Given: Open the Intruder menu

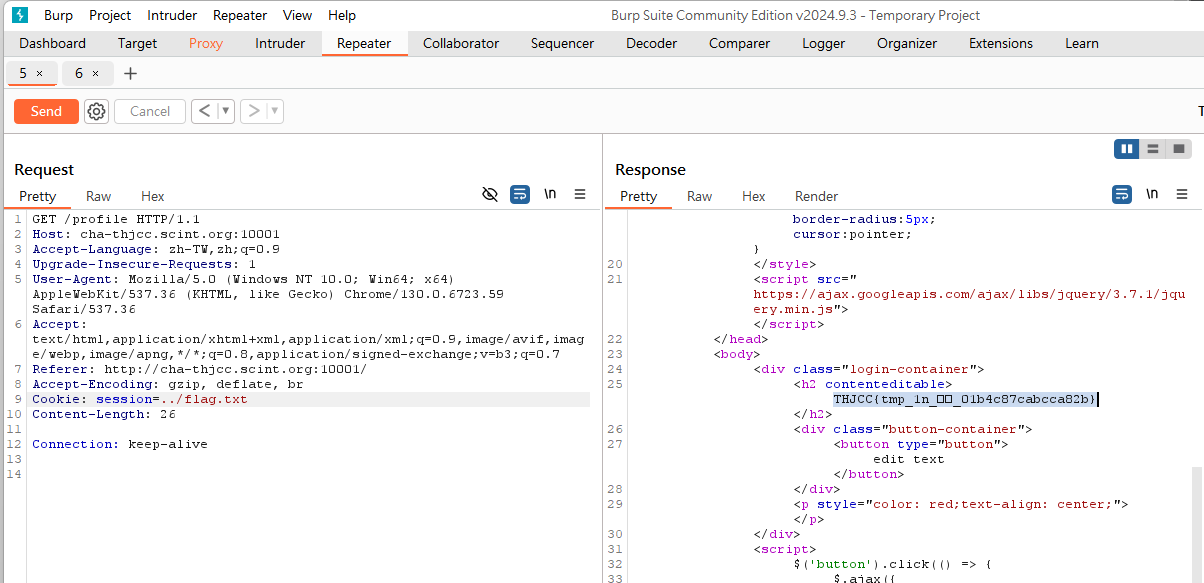Looking at the screenshot, I should [x=172, y=15].
